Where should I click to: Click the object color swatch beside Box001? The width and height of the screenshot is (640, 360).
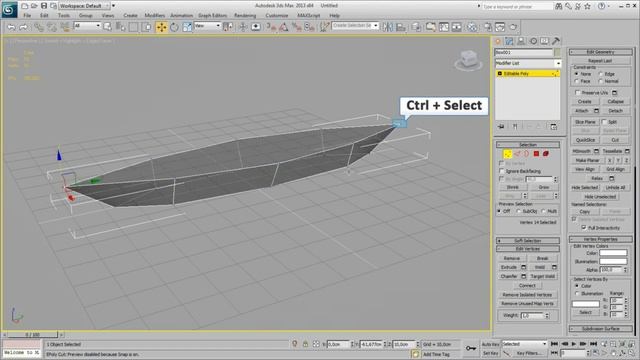558,53
